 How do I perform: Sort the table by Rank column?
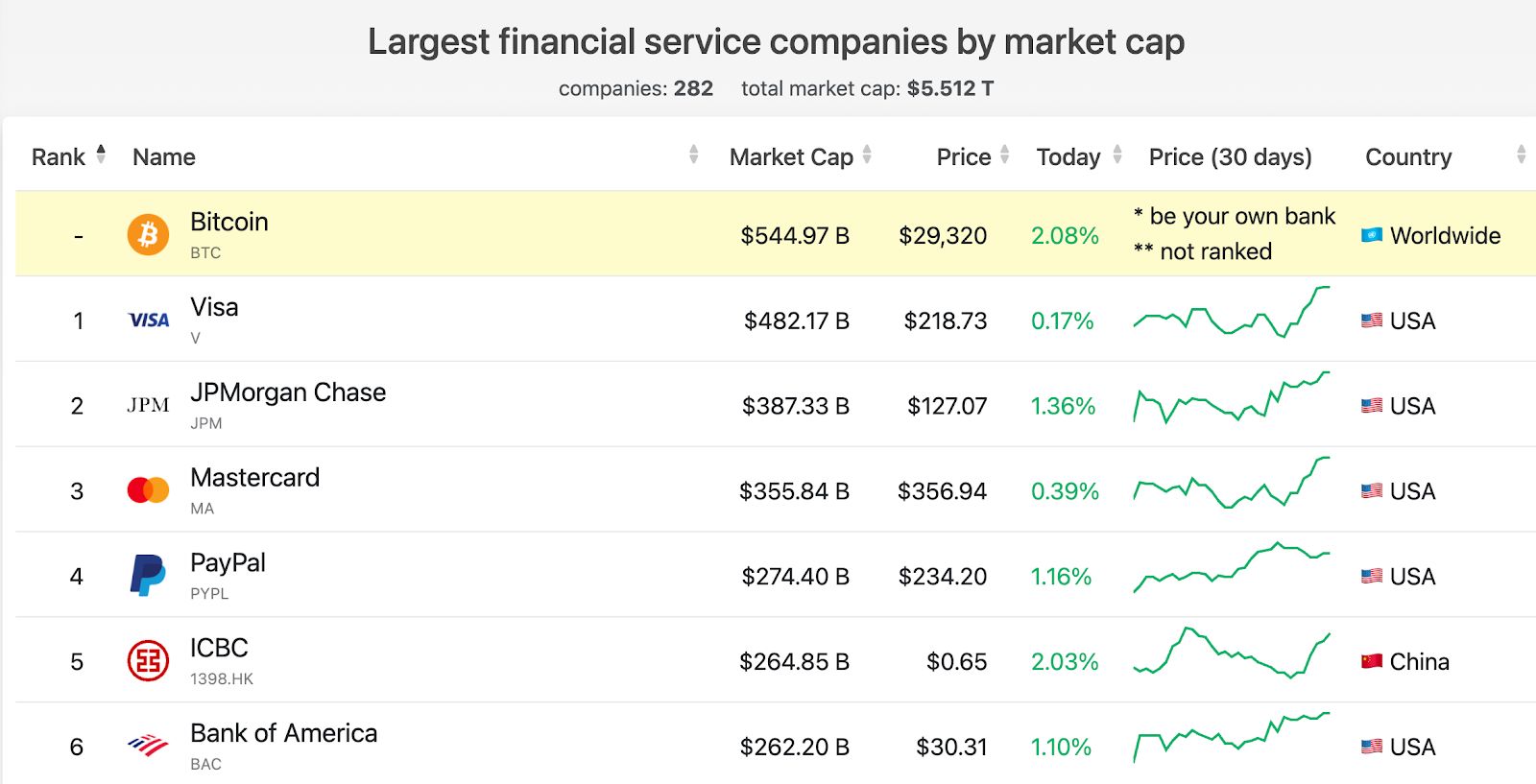point(101,154)
